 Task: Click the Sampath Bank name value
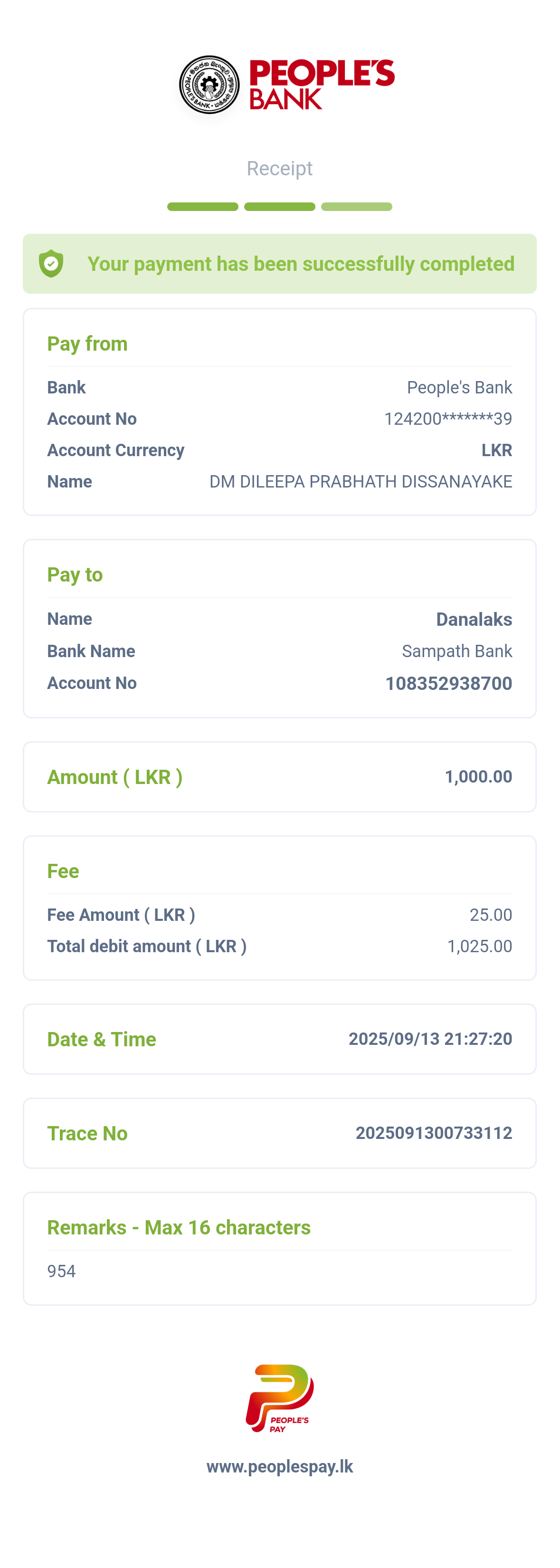click(457, 651)
